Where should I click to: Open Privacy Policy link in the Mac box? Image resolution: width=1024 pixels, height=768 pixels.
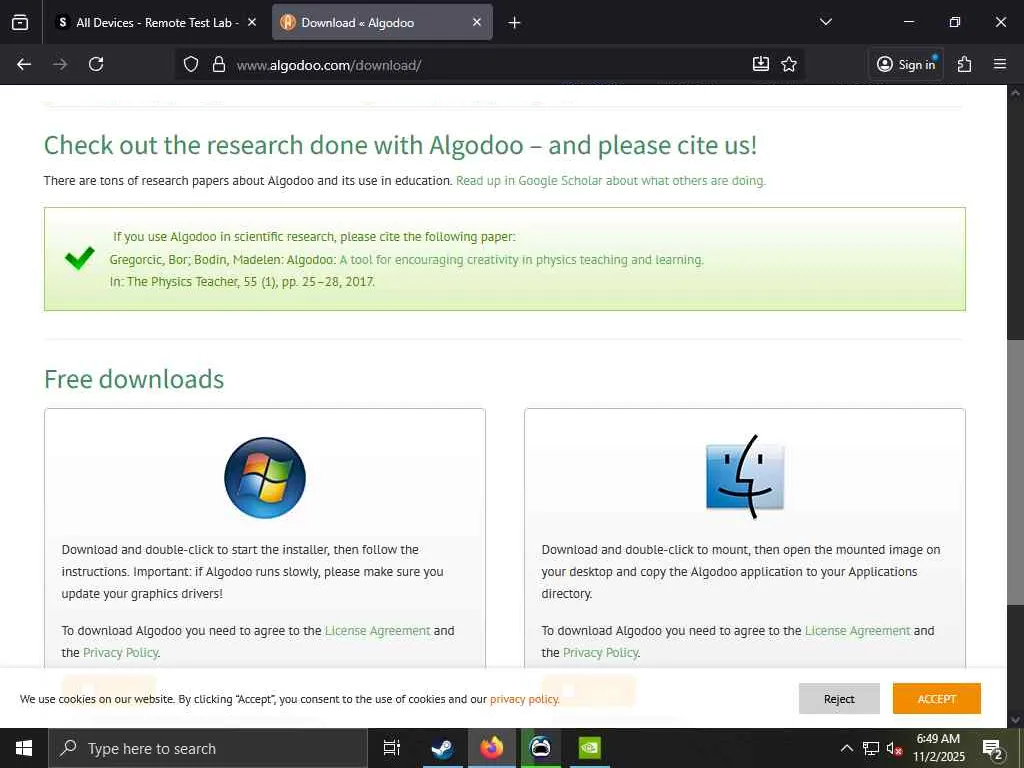coord(601,652)
